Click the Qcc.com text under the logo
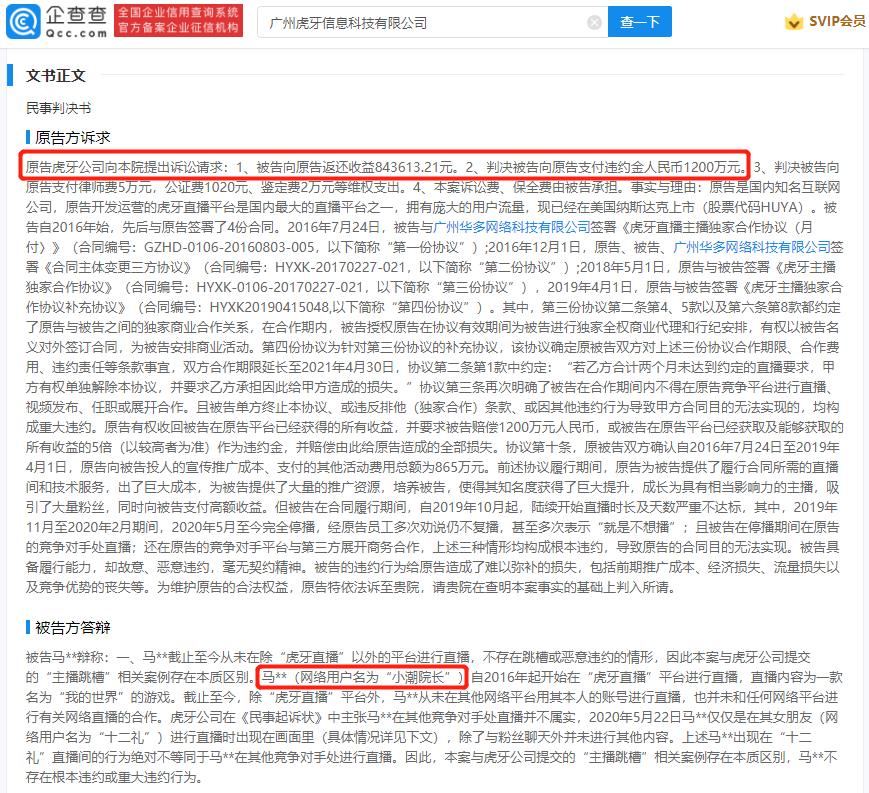The width and height of the screenshot is (869, 793). tap(76, 33)
